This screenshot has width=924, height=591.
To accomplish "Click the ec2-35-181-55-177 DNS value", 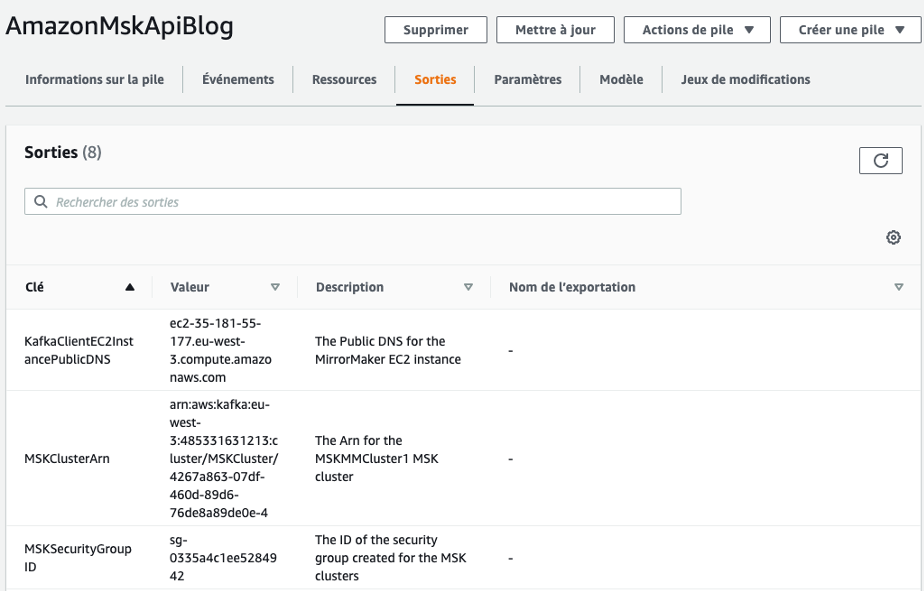I will tap(220, 350).
